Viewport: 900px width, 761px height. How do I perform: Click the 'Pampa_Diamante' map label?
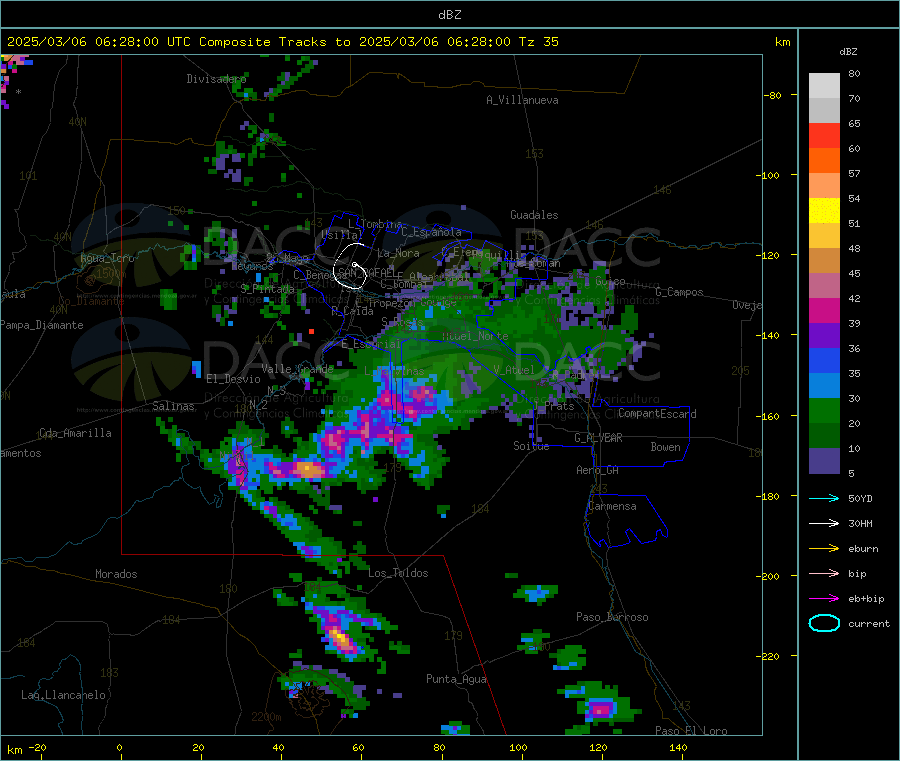pyautogui.click(x=42, y=325)
